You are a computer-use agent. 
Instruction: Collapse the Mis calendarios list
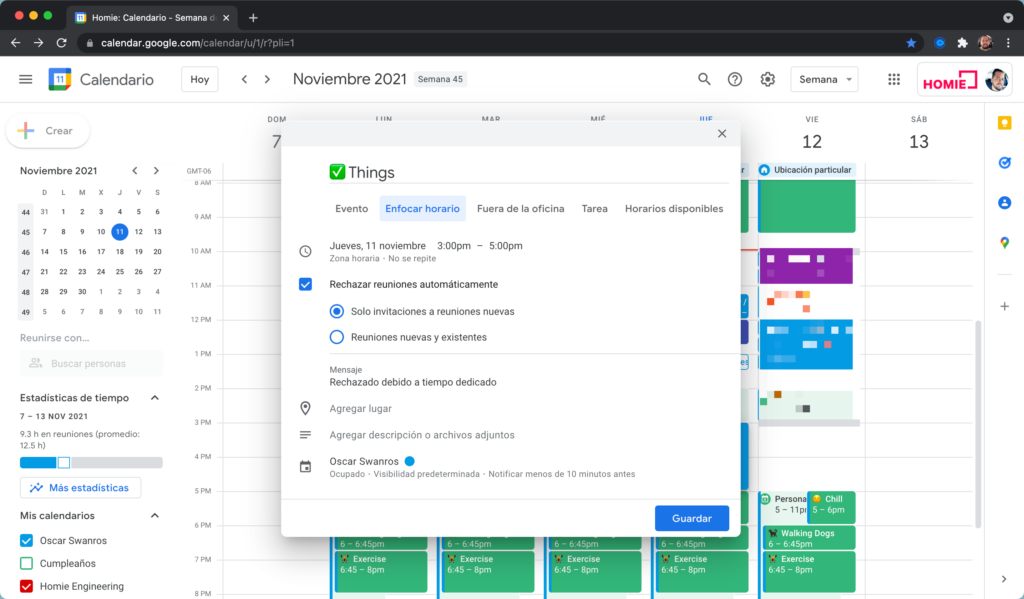[155, 515]
